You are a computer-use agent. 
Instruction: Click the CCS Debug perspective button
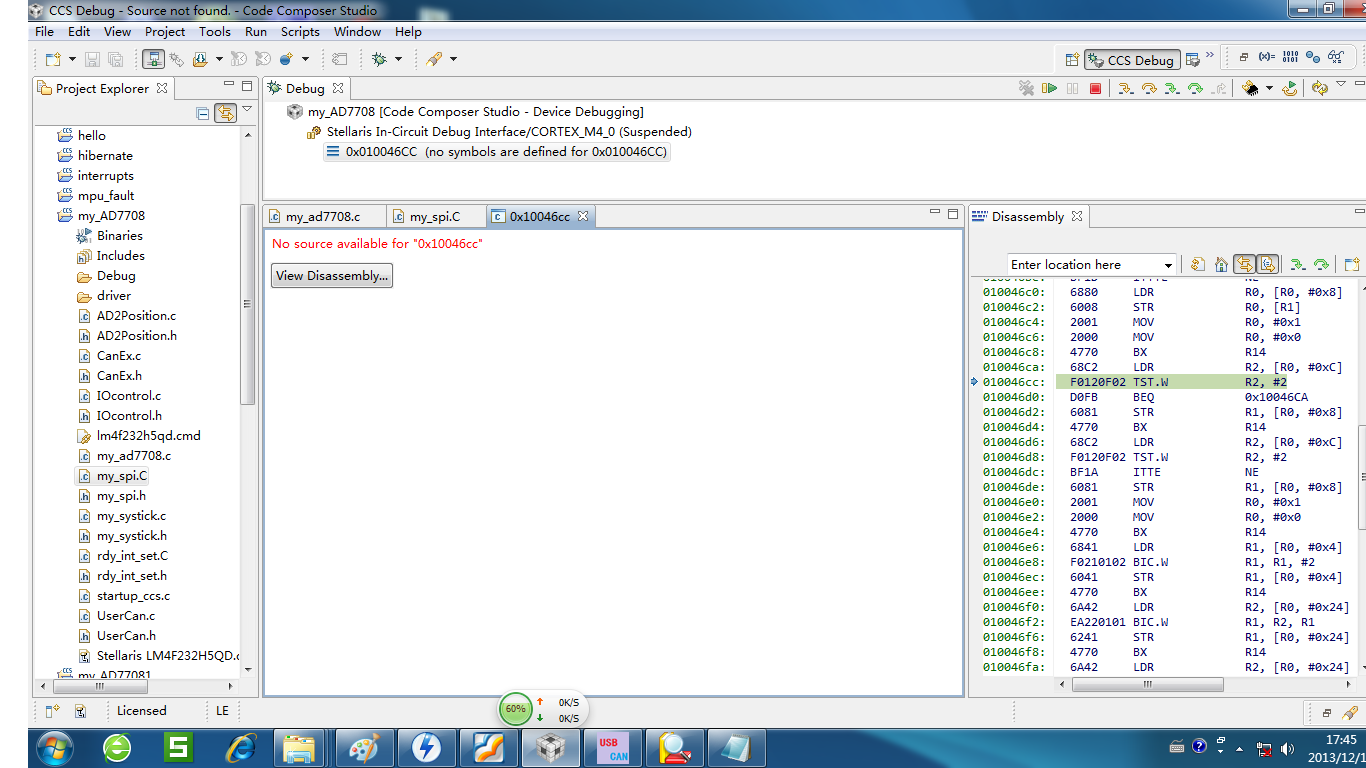tap(1132, 60)
